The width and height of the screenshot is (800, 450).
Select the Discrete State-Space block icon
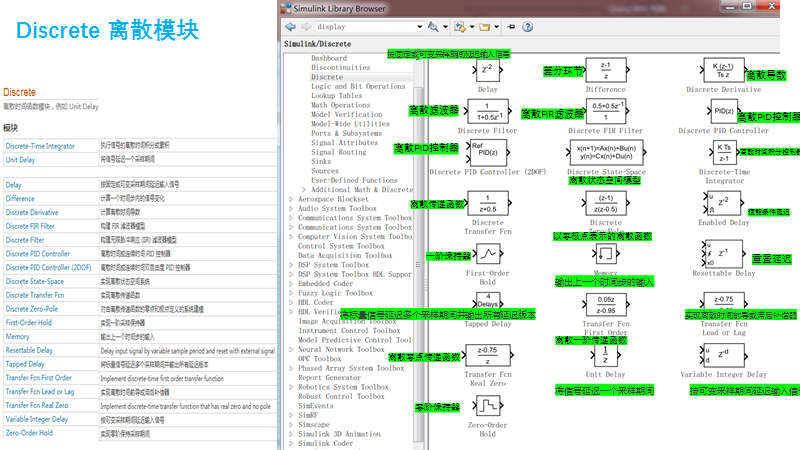[606, 152]
